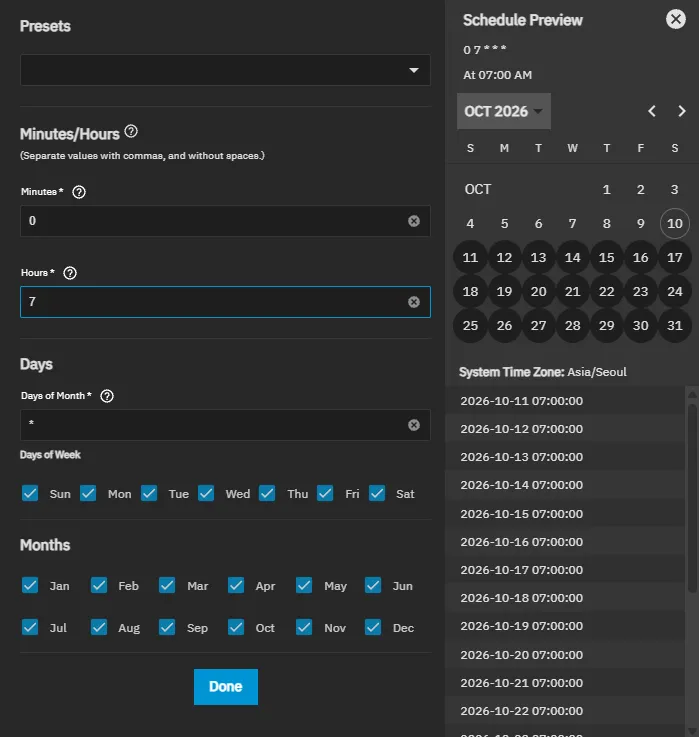Clear the Days of Month value
The height and width of the screenshot is (737, 699).
point(414,425)
